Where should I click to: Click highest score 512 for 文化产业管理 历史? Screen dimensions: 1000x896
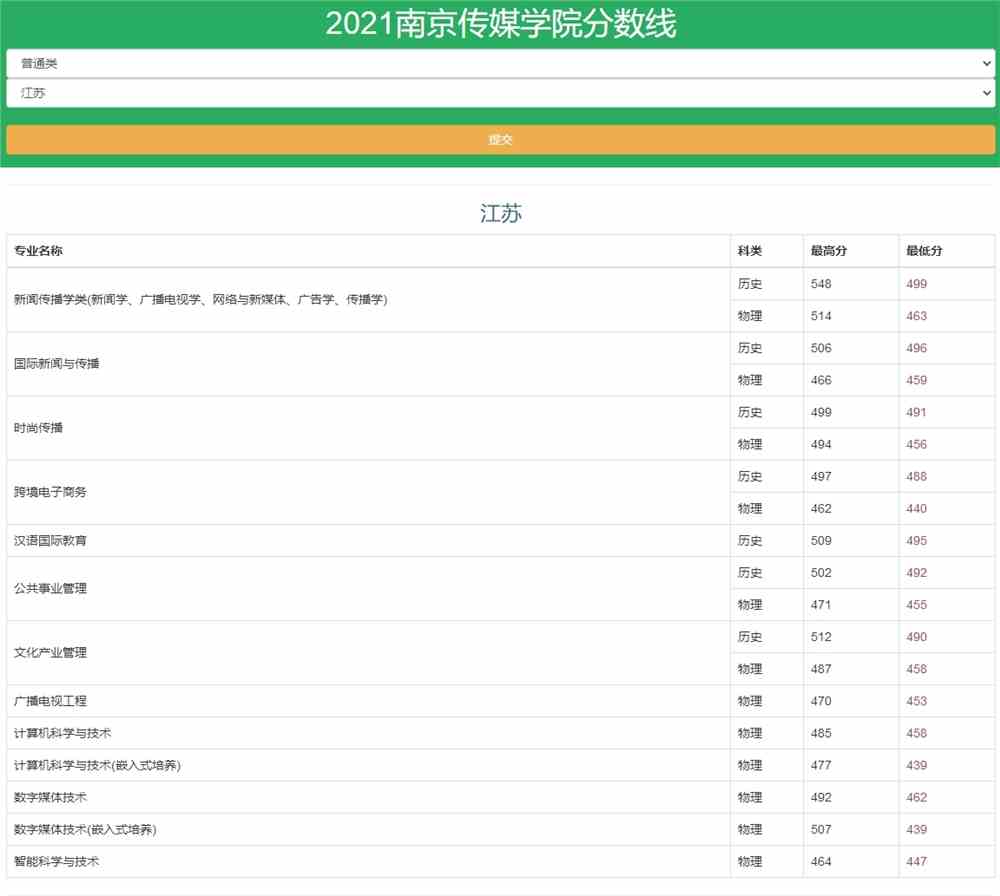tap(821, 637)
